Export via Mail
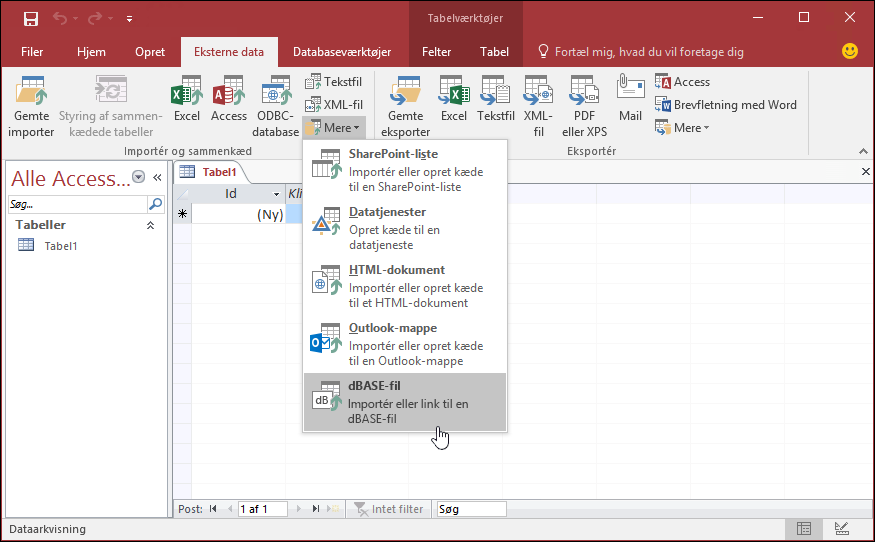The image size is (875, 542). coord(631,98)
